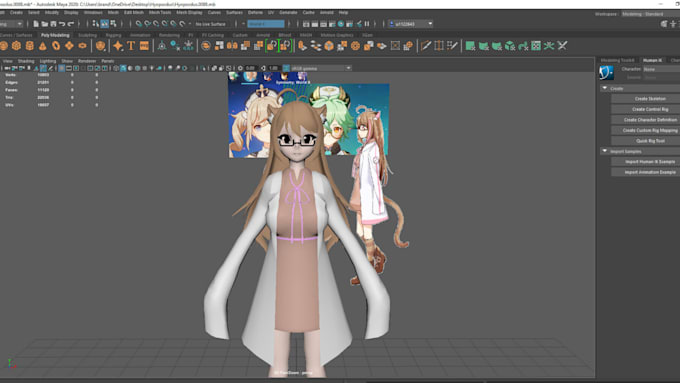
Task: Click the gamma value field
Action: [274, 68]
